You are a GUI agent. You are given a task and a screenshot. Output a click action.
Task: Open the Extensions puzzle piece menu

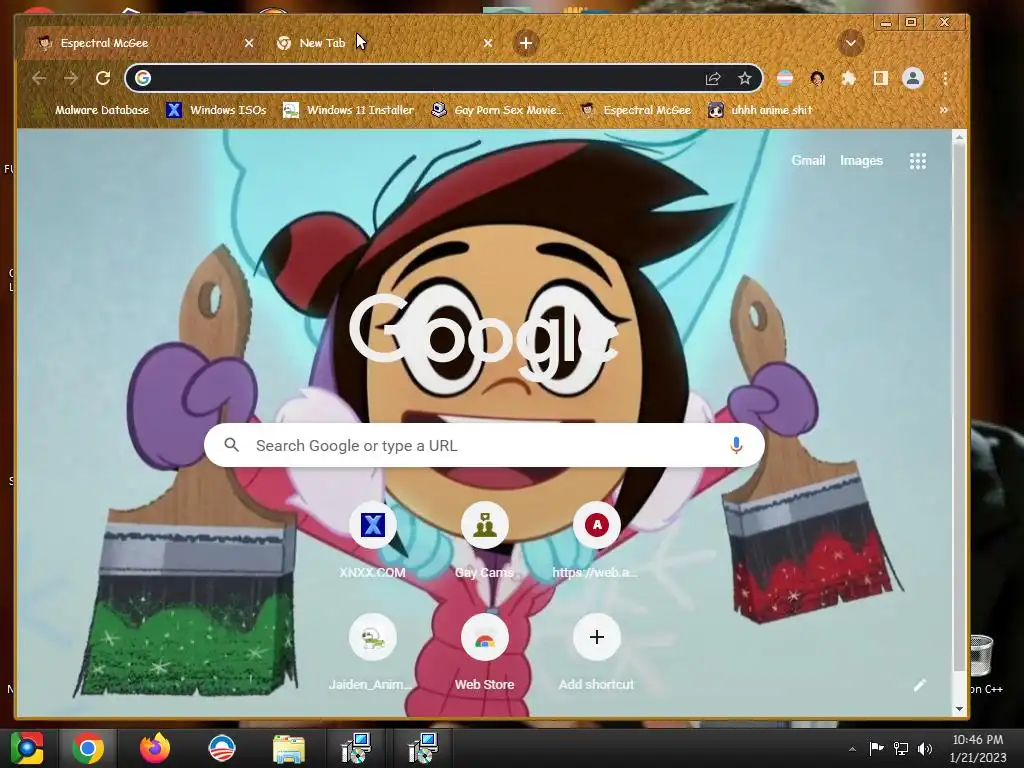[848, 78]
